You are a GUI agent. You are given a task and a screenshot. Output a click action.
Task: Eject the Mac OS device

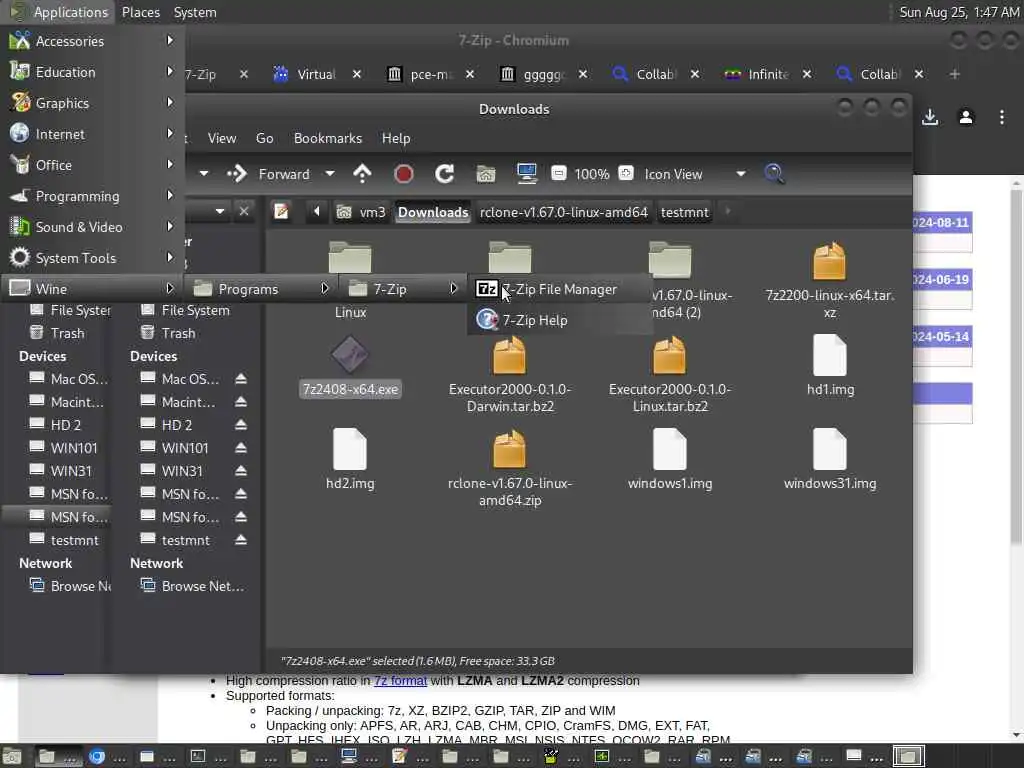[241, 379]
